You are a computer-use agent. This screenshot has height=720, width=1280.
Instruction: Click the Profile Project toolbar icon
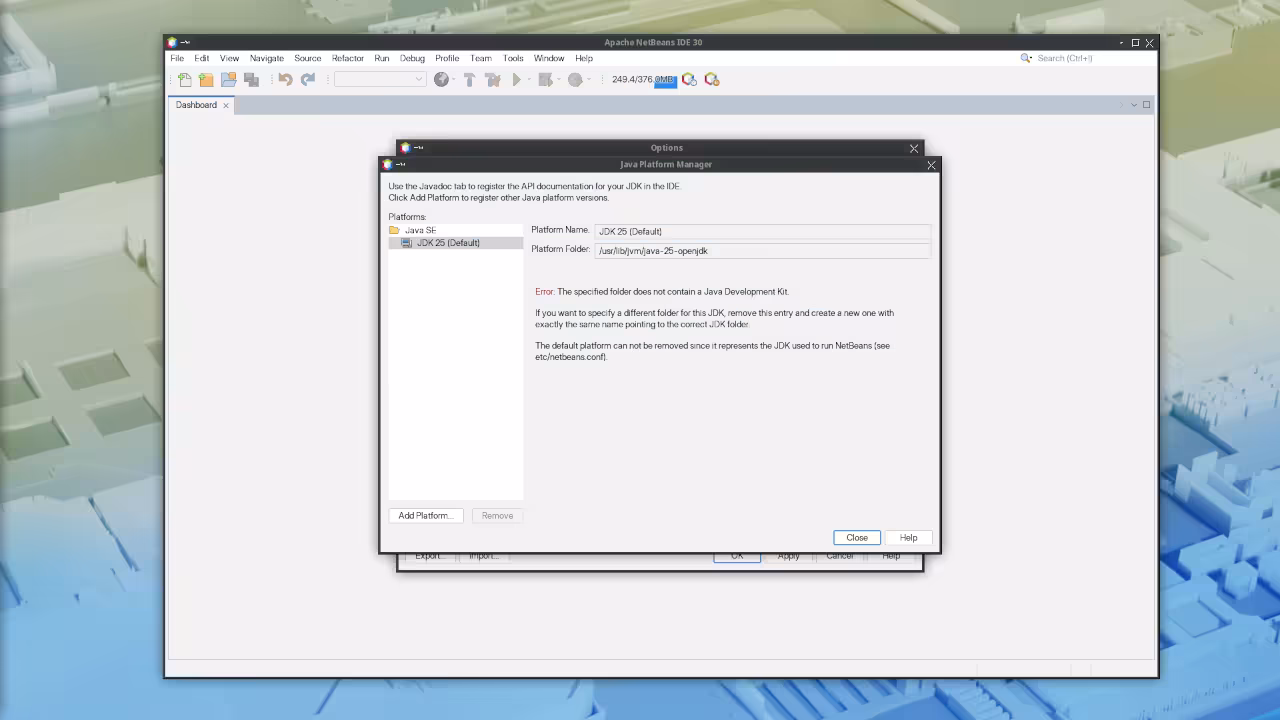(x=575, y=80)
